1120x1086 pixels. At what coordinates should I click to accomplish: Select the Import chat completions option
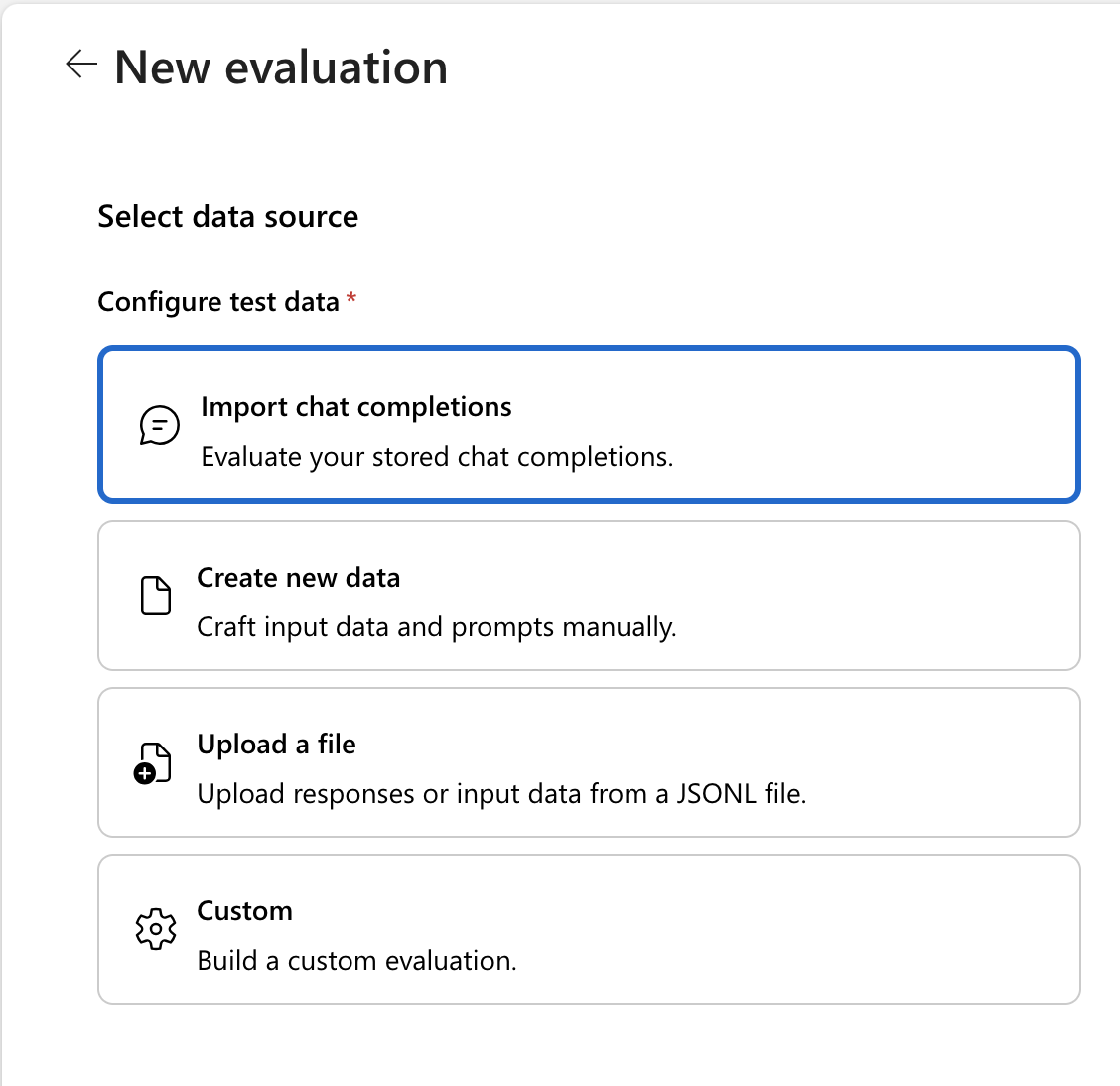pos(355,407)
